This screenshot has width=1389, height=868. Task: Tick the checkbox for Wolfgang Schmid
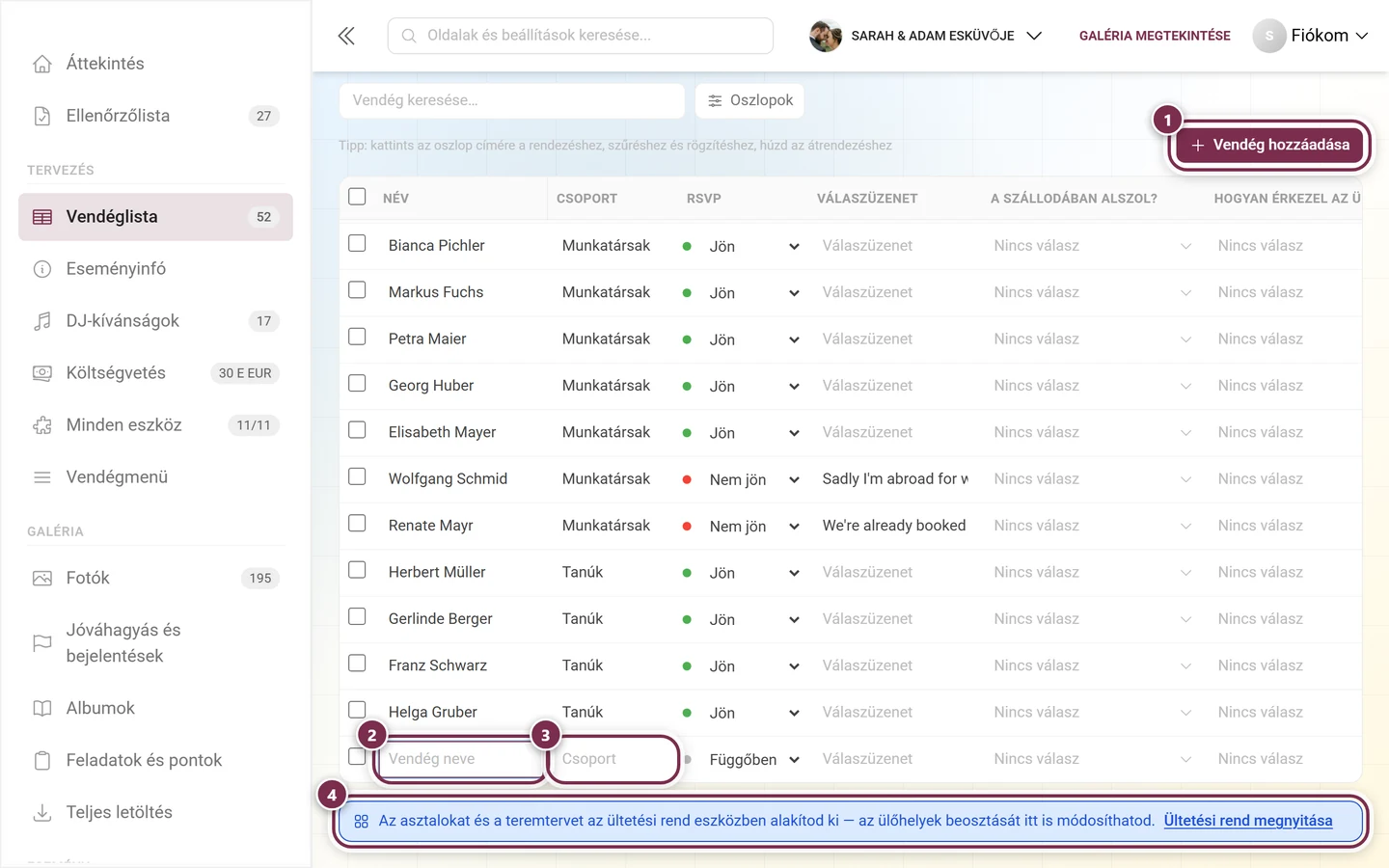357,477
